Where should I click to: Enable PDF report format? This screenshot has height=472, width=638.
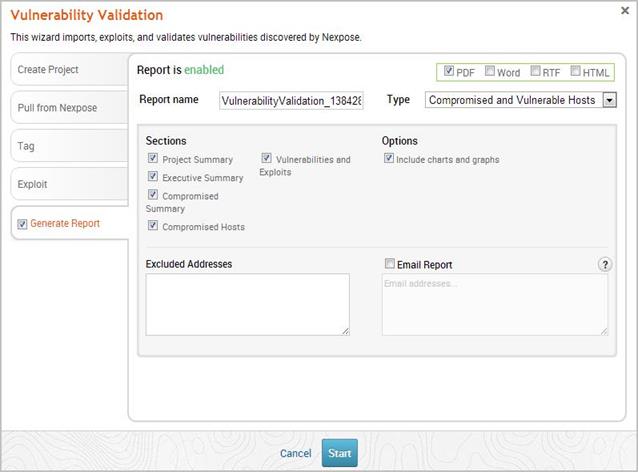pyautogui.click(x=449, y=72)
